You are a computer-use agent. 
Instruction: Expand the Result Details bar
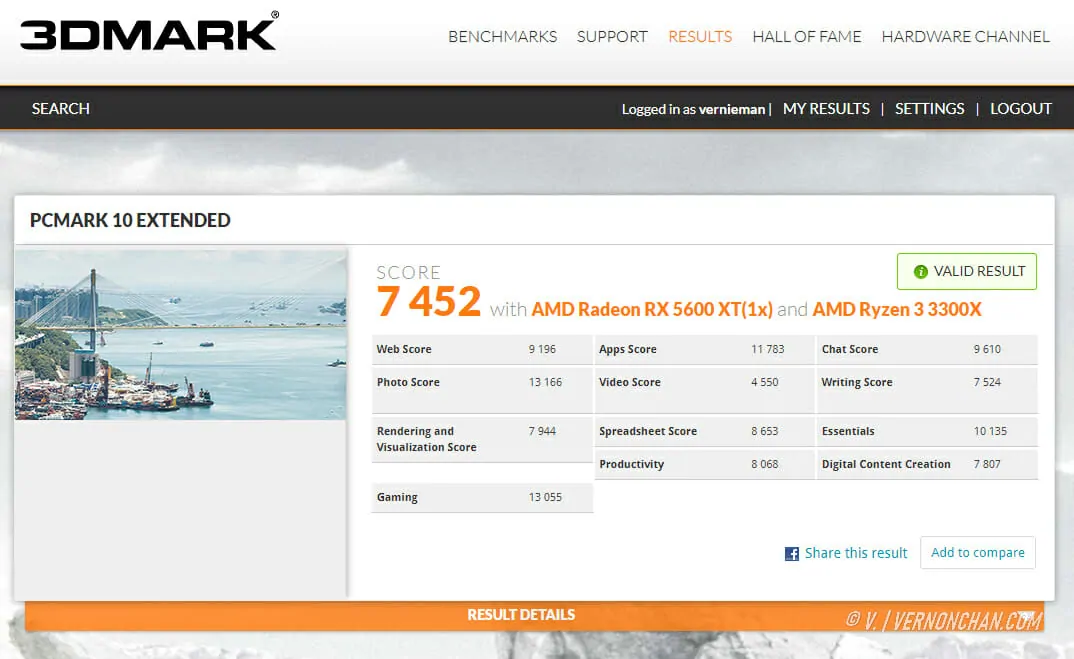point(534,614)
